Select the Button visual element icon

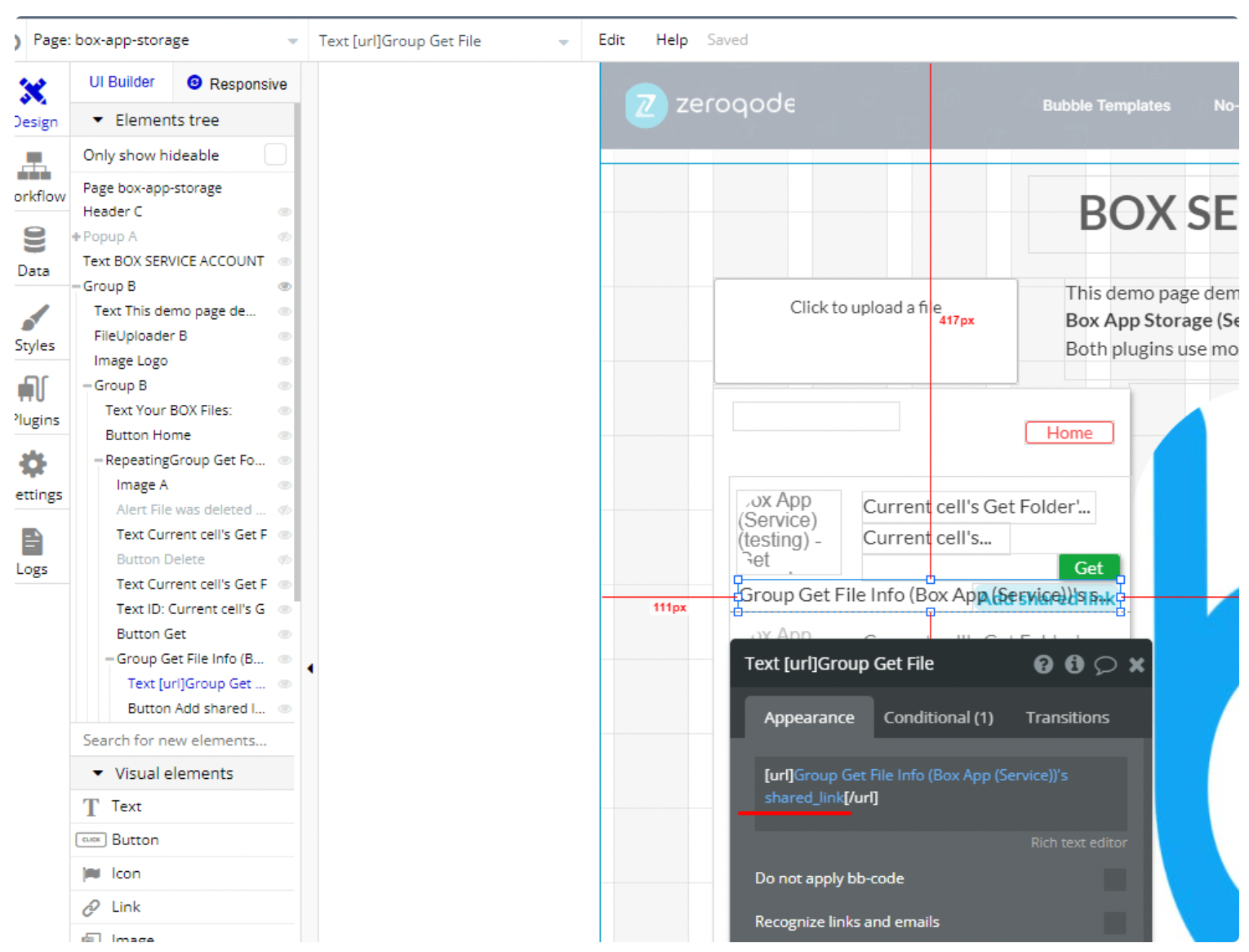point(91,839)
